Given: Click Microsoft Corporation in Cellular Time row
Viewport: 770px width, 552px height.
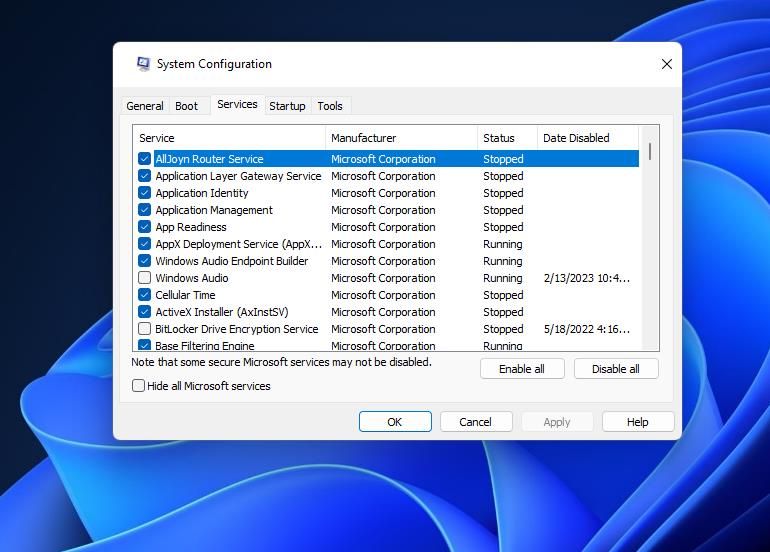Looking at the screenshot, I should pos(384,295).
